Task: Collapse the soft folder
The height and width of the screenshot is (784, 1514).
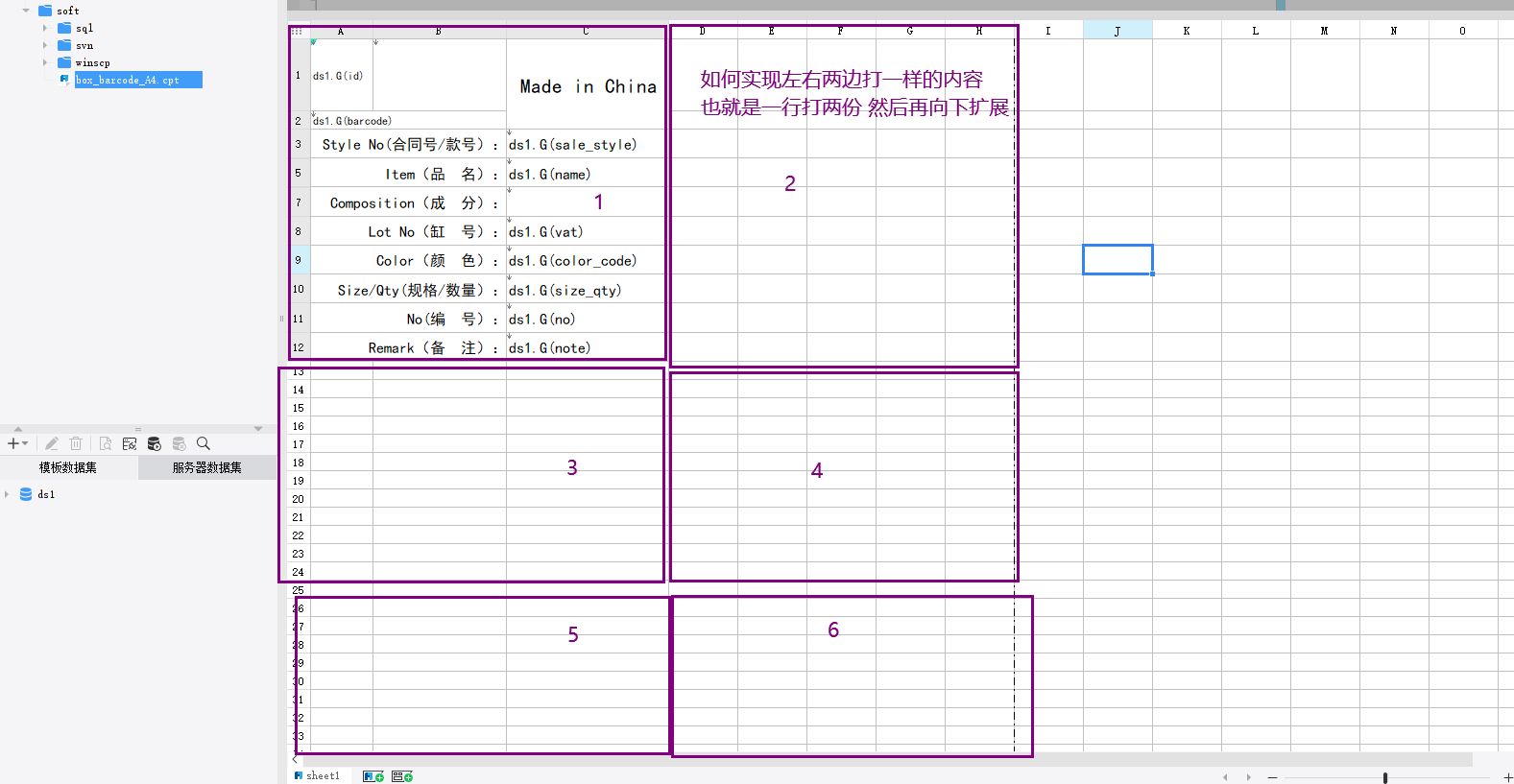Action: coord(26,11)
